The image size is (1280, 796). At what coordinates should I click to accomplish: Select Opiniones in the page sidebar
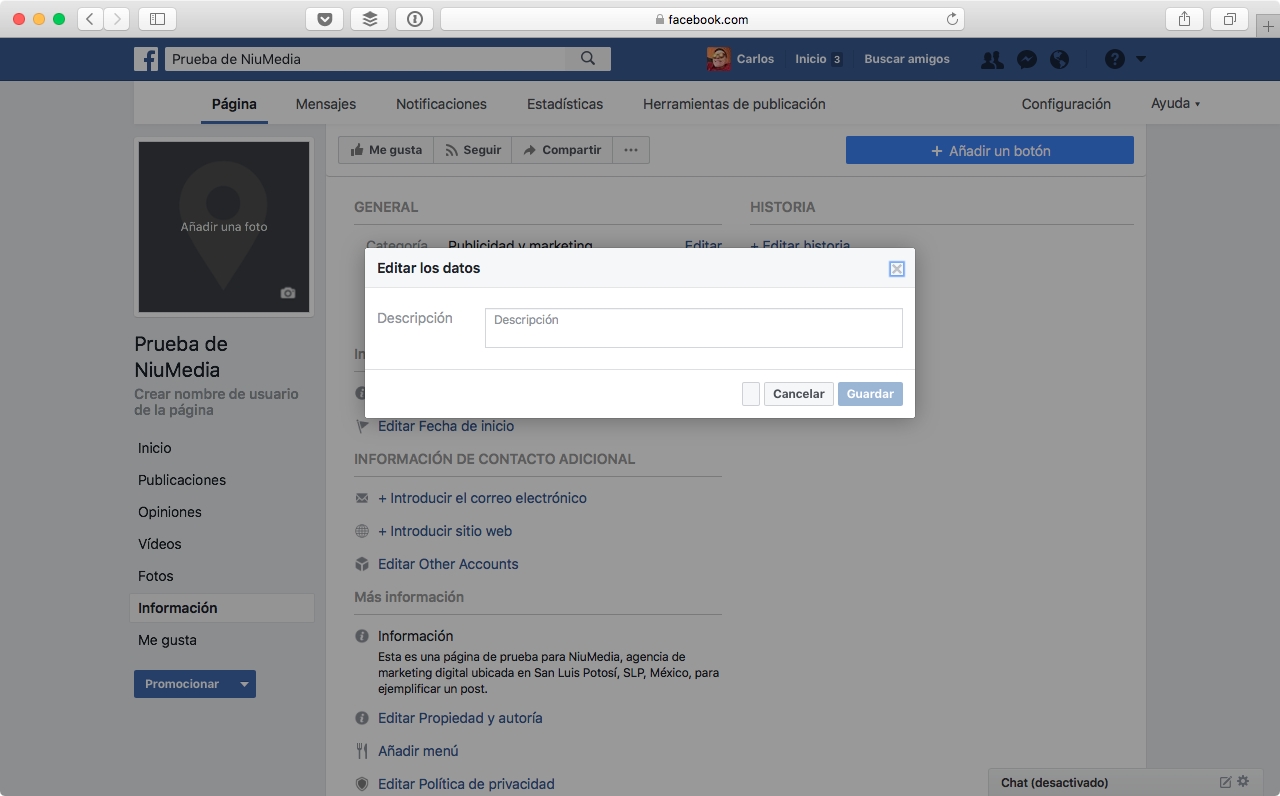pyautogui.click(x=170, y=512)
